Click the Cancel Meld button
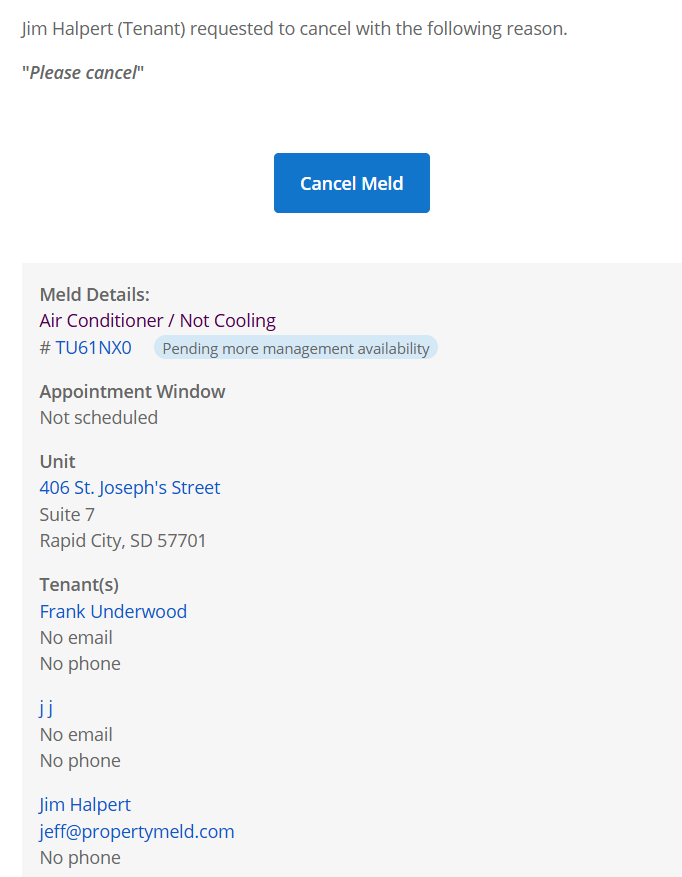 coord(351,183)
